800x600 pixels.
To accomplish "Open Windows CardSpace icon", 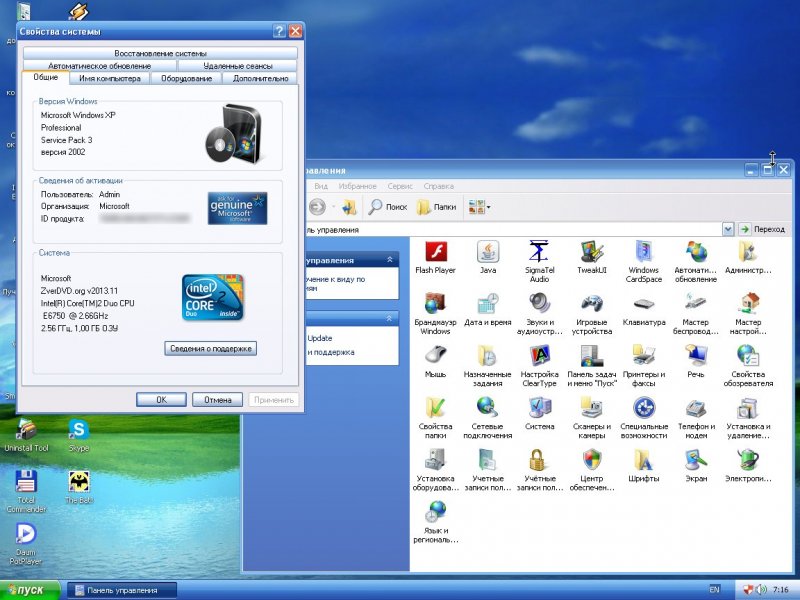I will tap(644, 261).
